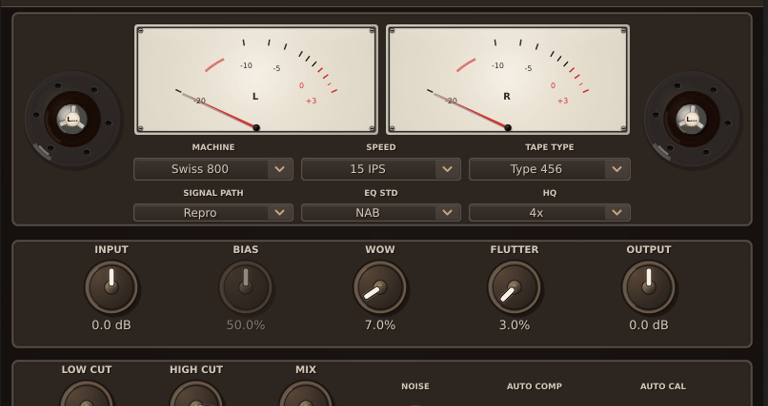Viewport: 768px width, 406px height.
Task: Open the HQ oversampling dropdown showing 4x
Action: pos(550,213)
